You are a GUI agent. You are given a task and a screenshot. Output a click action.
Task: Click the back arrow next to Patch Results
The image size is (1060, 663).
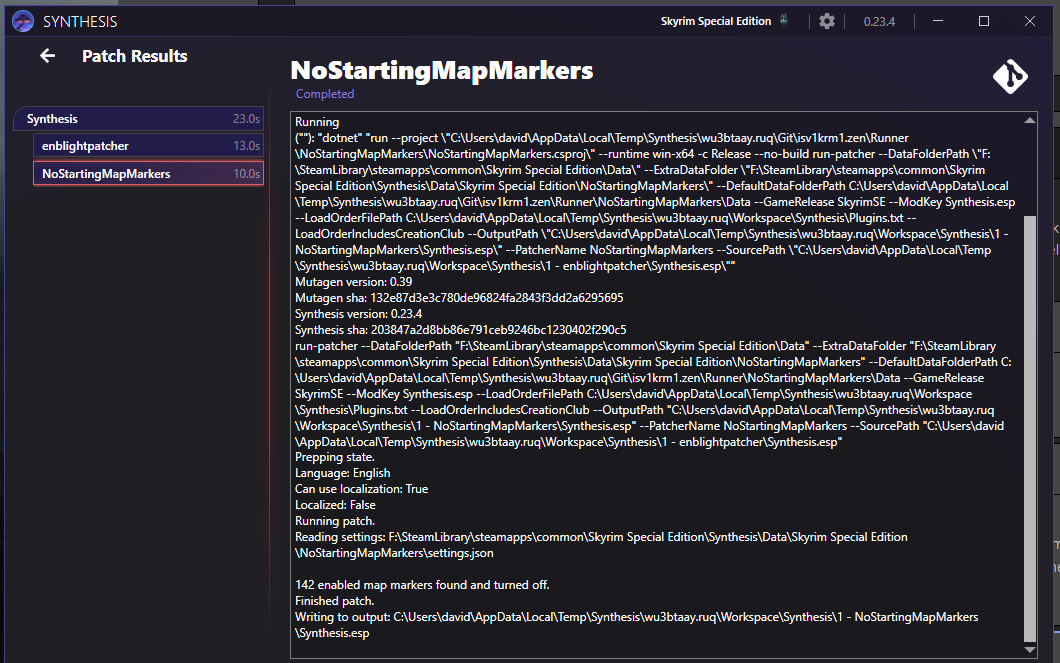coord(47,55)
